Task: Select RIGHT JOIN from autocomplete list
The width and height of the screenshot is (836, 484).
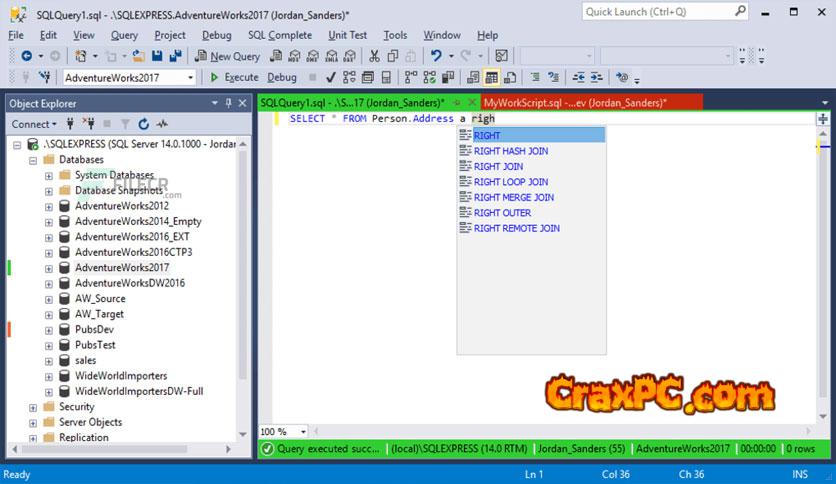Action: tap(498, 166)
